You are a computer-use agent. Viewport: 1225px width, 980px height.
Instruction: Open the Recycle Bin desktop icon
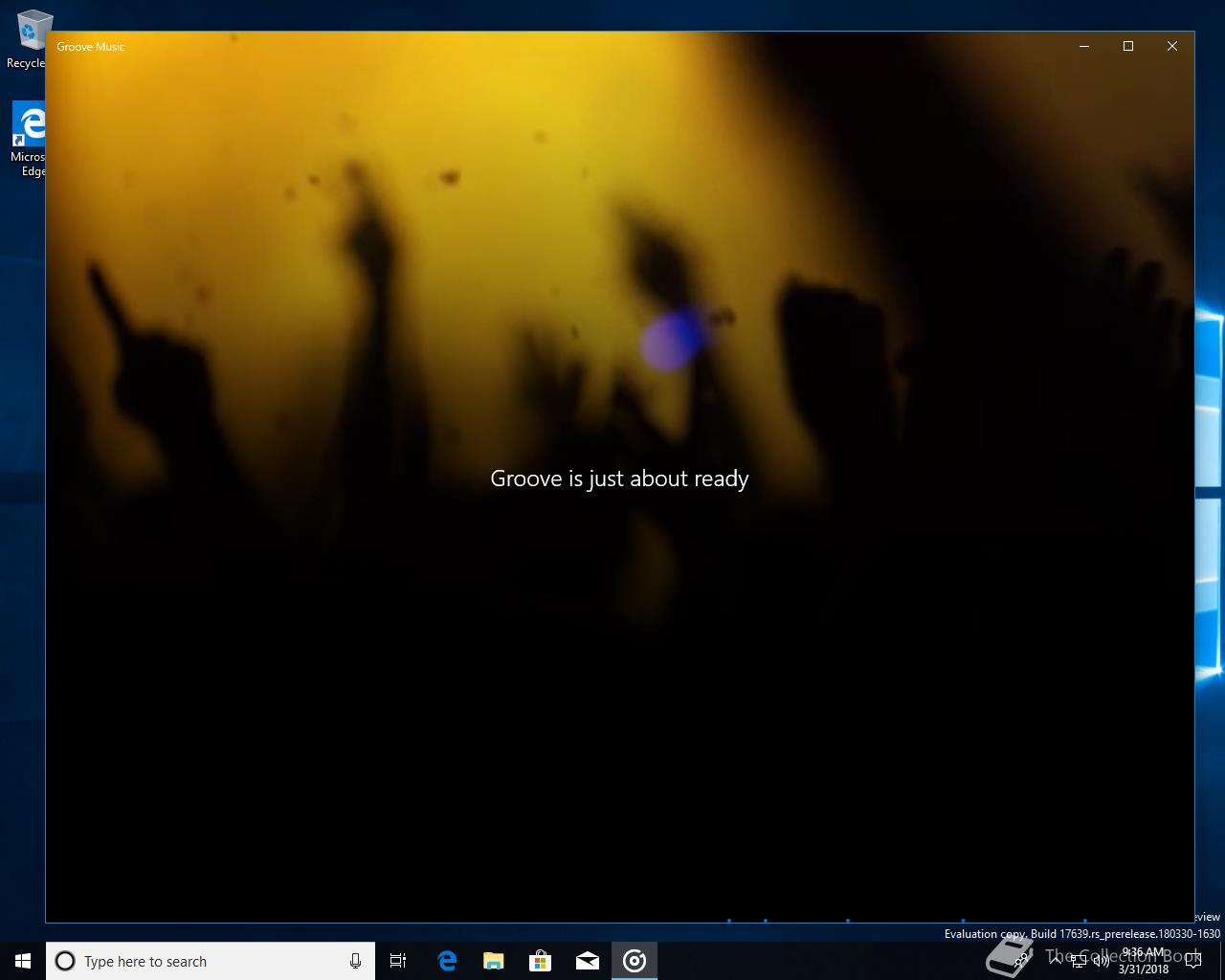click(x=29, y=40)
